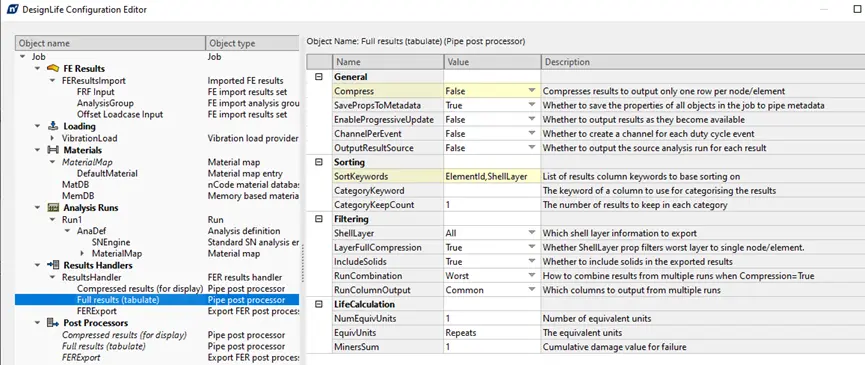Expand the MaterialMap node under AnaDef
The image size is (865, 365).
coord(82,254)
